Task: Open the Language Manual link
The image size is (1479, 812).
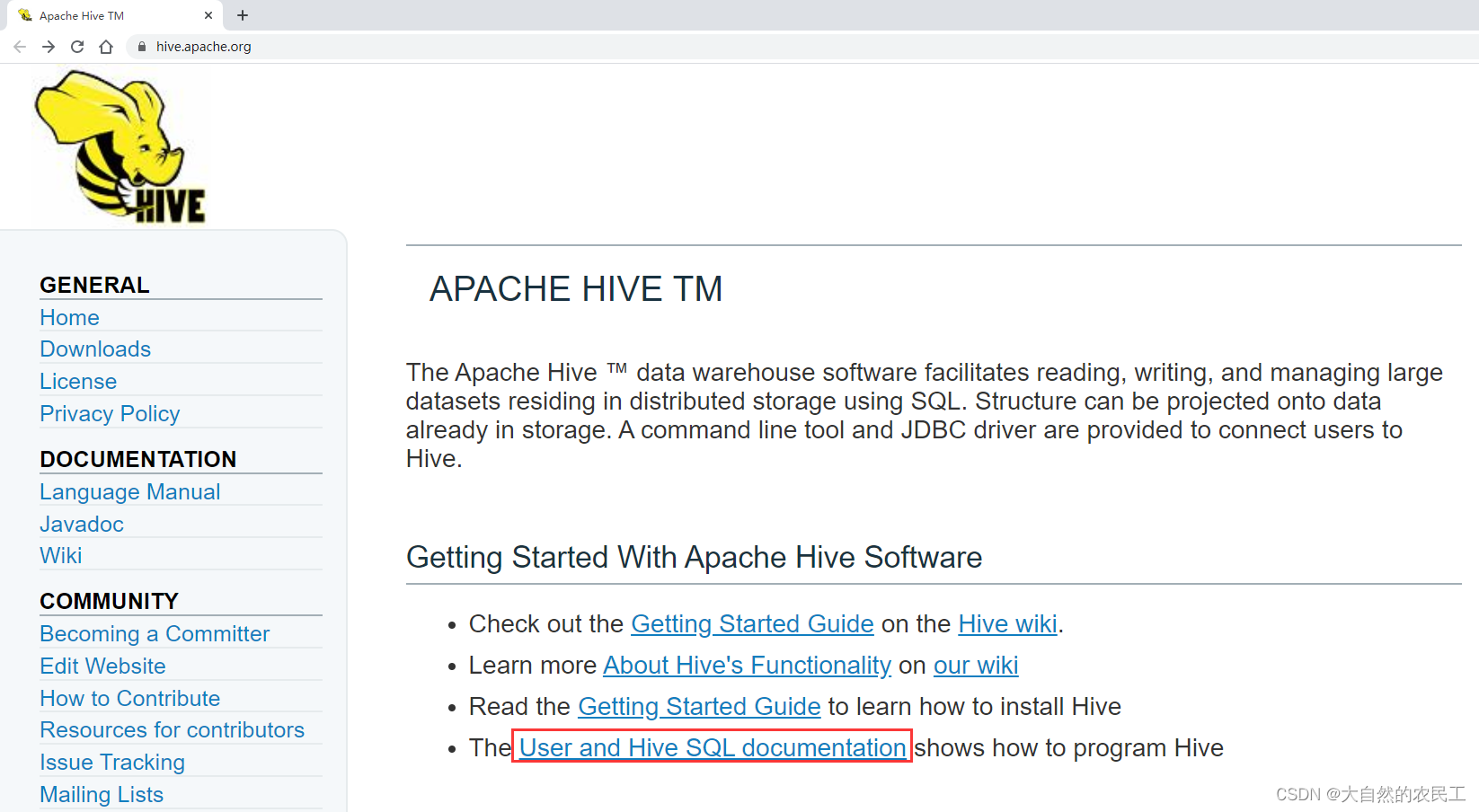Action: [129, 492]
